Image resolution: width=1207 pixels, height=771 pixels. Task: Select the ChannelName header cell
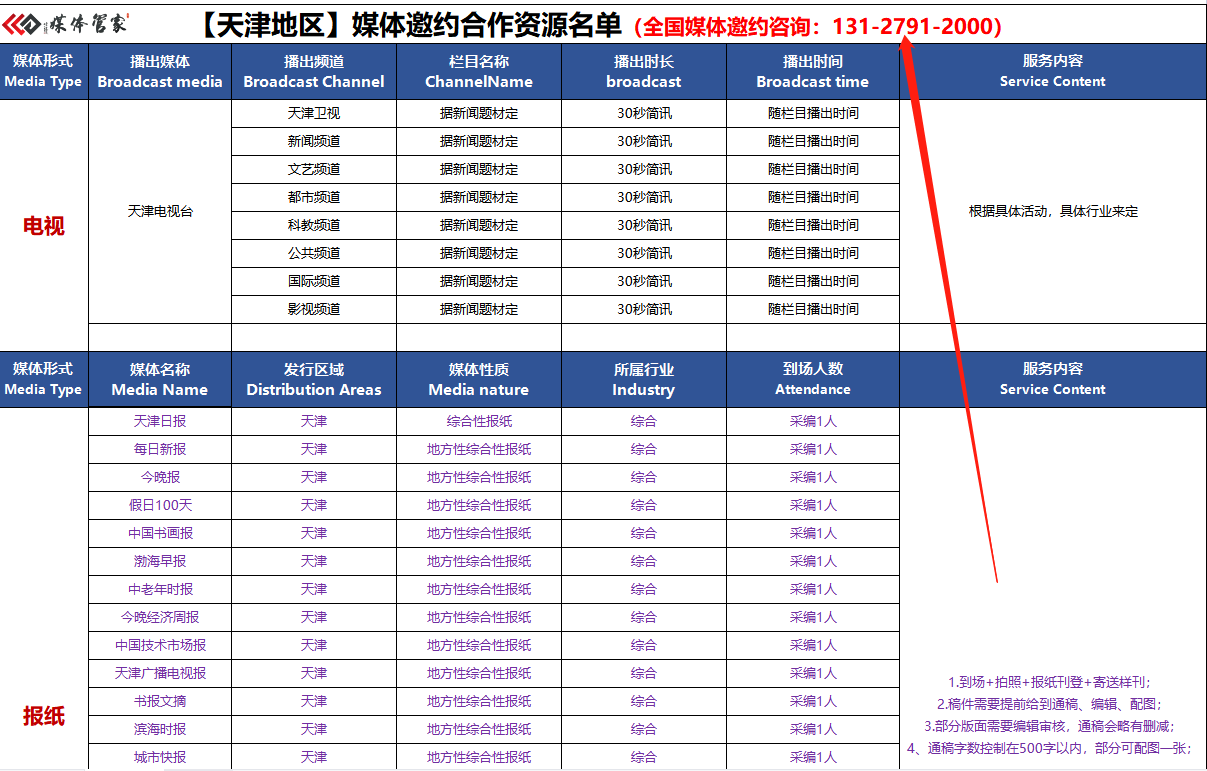pyautogui.click(x=479, y=72)
